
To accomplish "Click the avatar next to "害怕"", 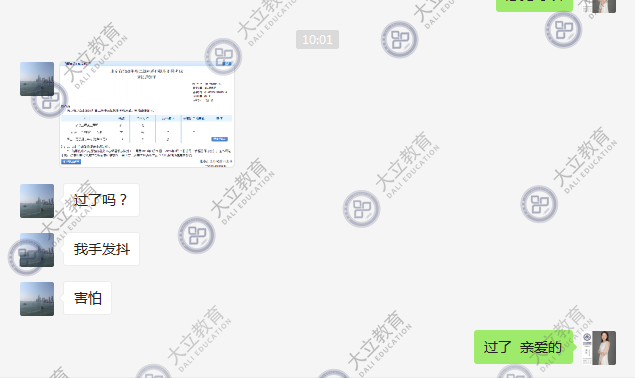I will point(37,299).
